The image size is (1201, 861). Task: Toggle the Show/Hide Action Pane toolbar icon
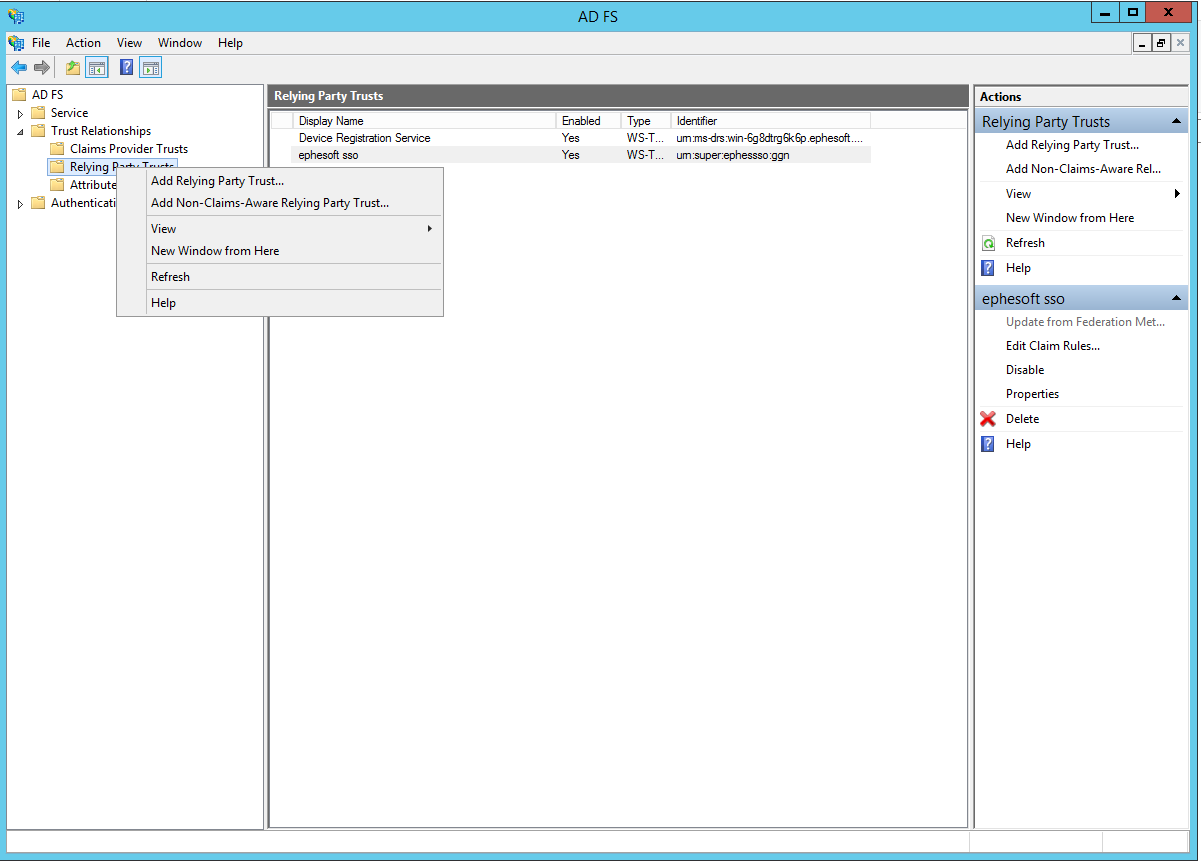tap(151, 68)
